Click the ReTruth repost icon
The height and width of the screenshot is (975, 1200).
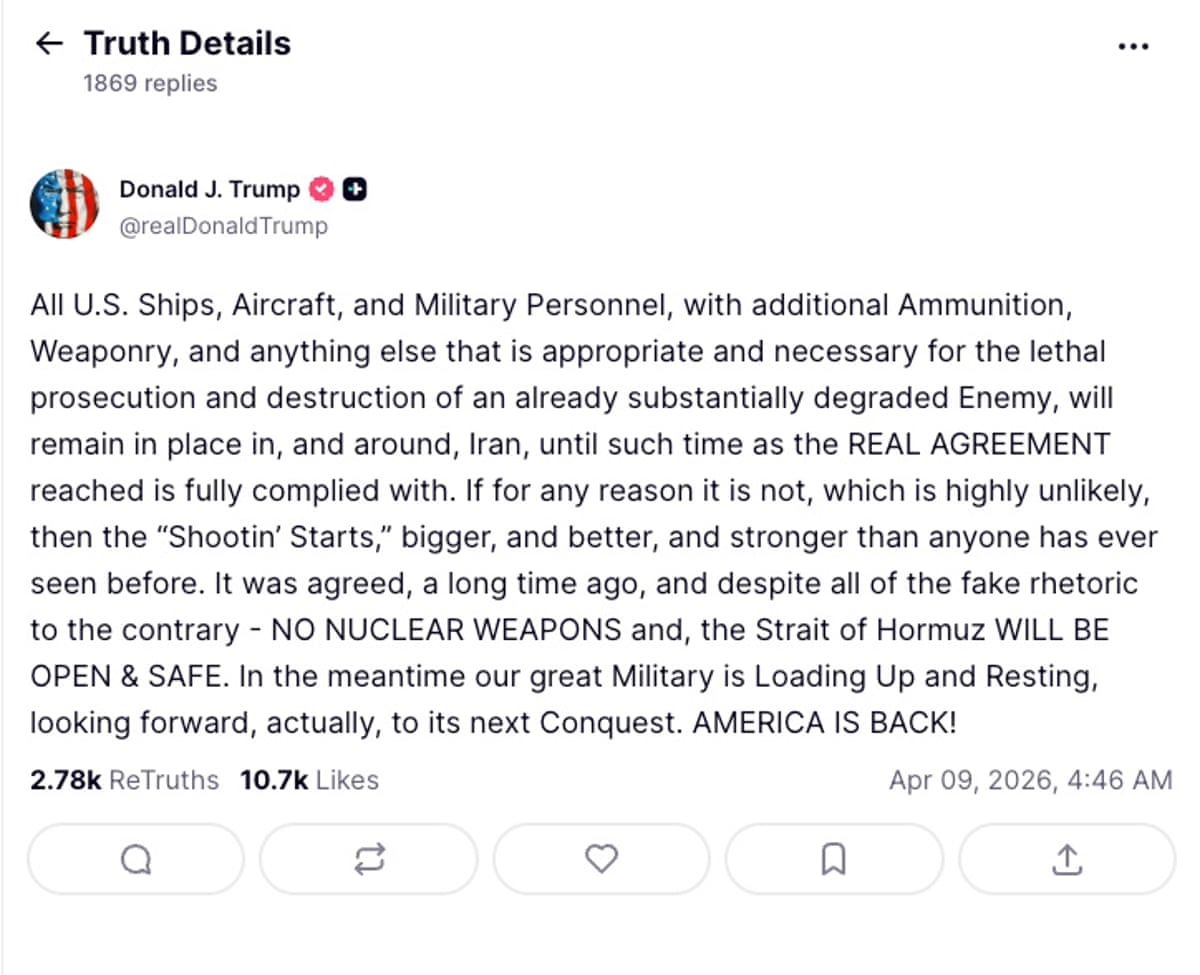pyautogui.click(x=368, y=859)
